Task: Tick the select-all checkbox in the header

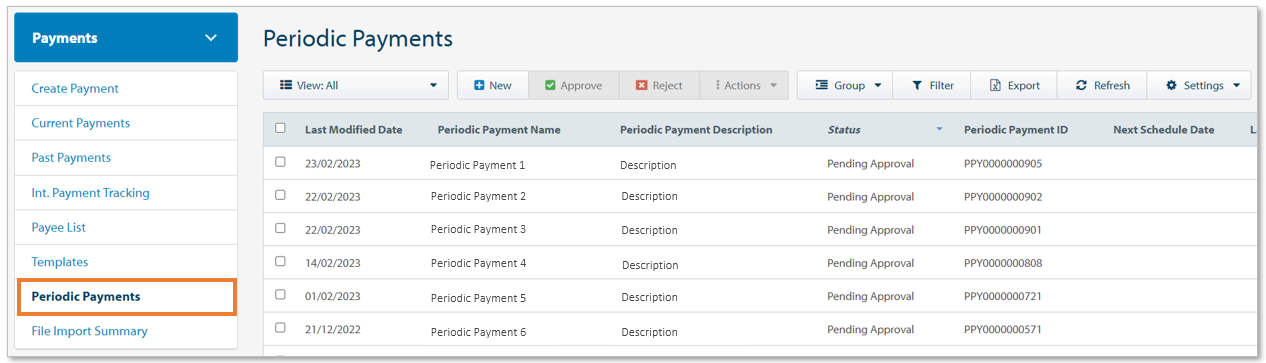Action: coord(280,128)
